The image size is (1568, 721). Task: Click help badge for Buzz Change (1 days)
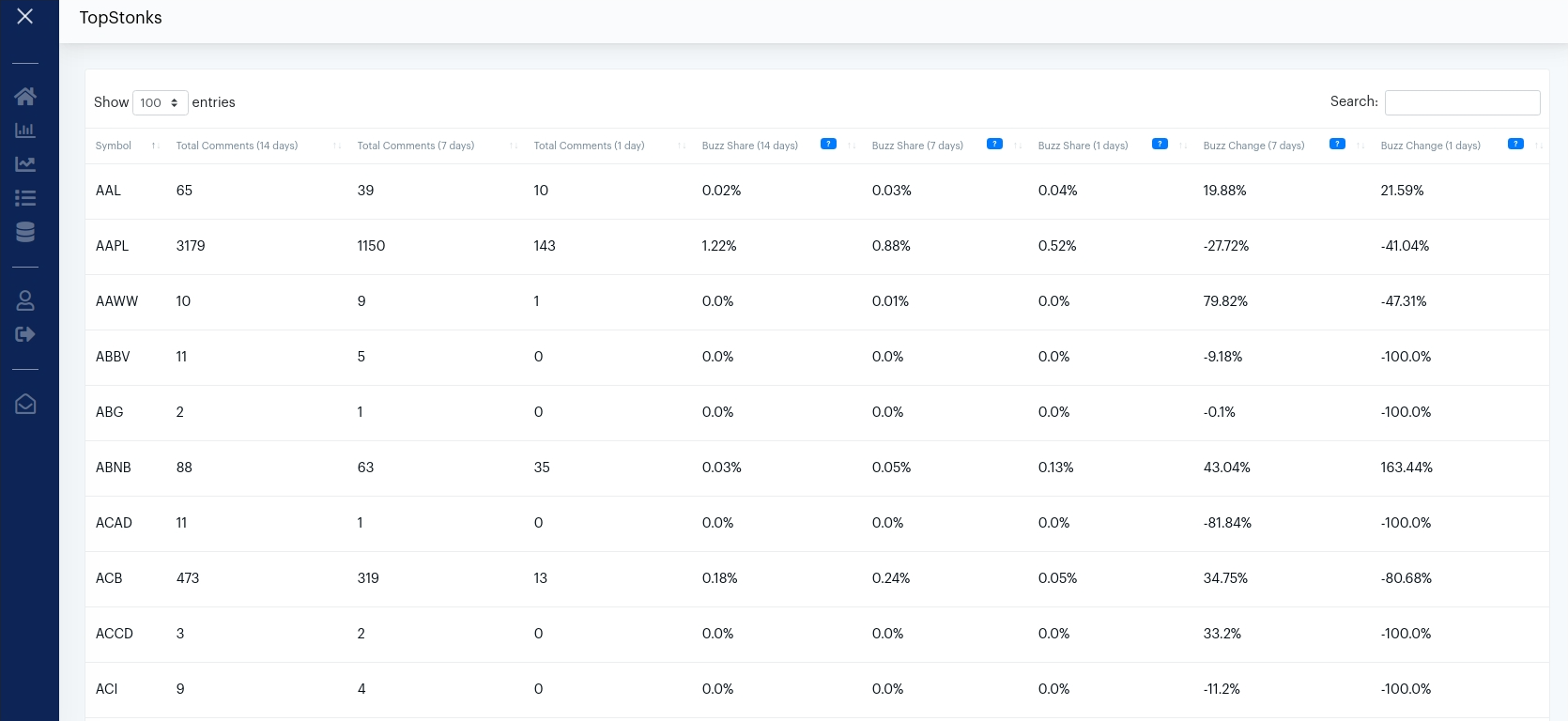[x=1515, y=144]
